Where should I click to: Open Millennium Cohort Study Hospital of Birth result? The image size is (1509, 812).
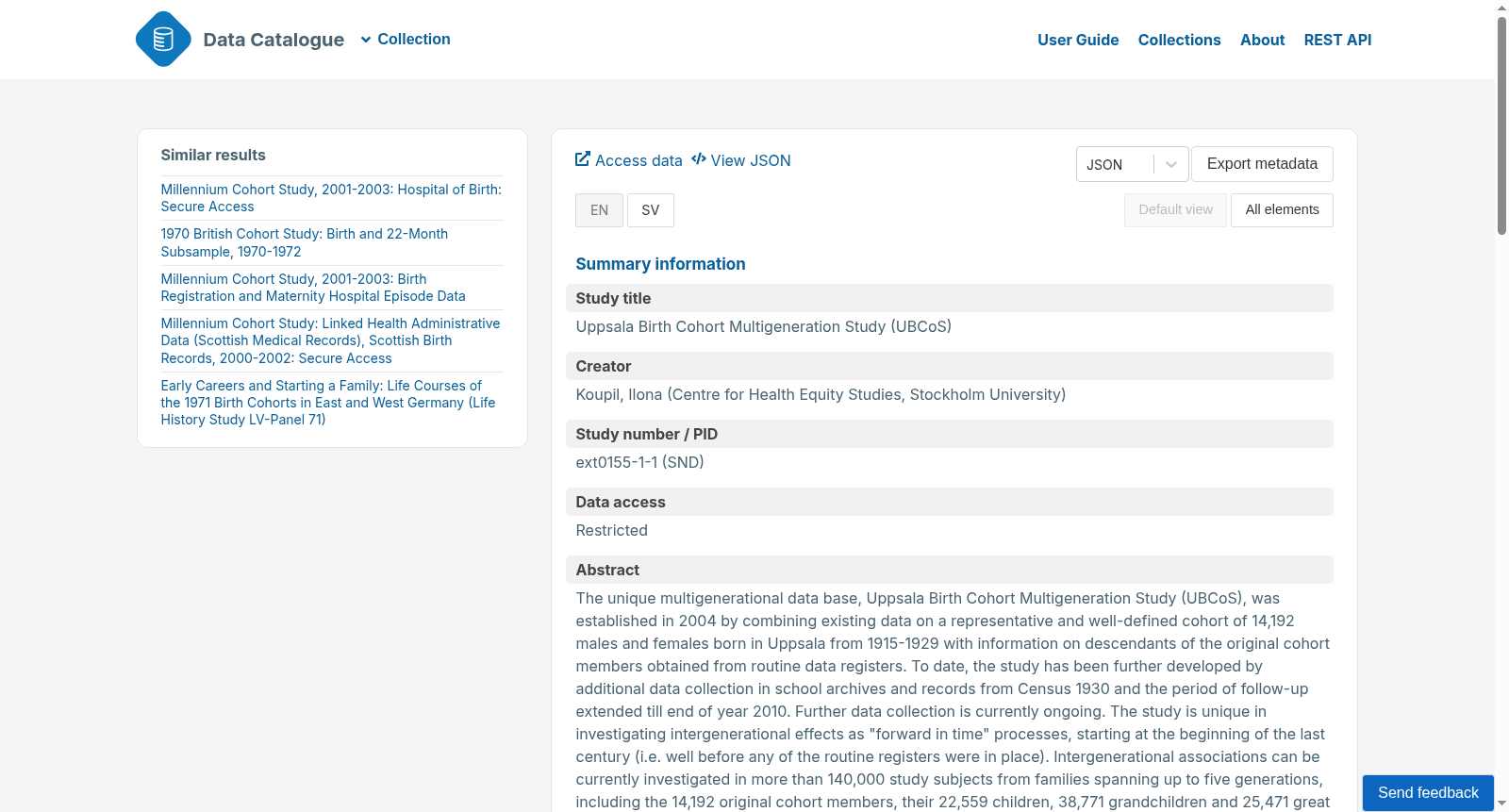click(331, 198)
